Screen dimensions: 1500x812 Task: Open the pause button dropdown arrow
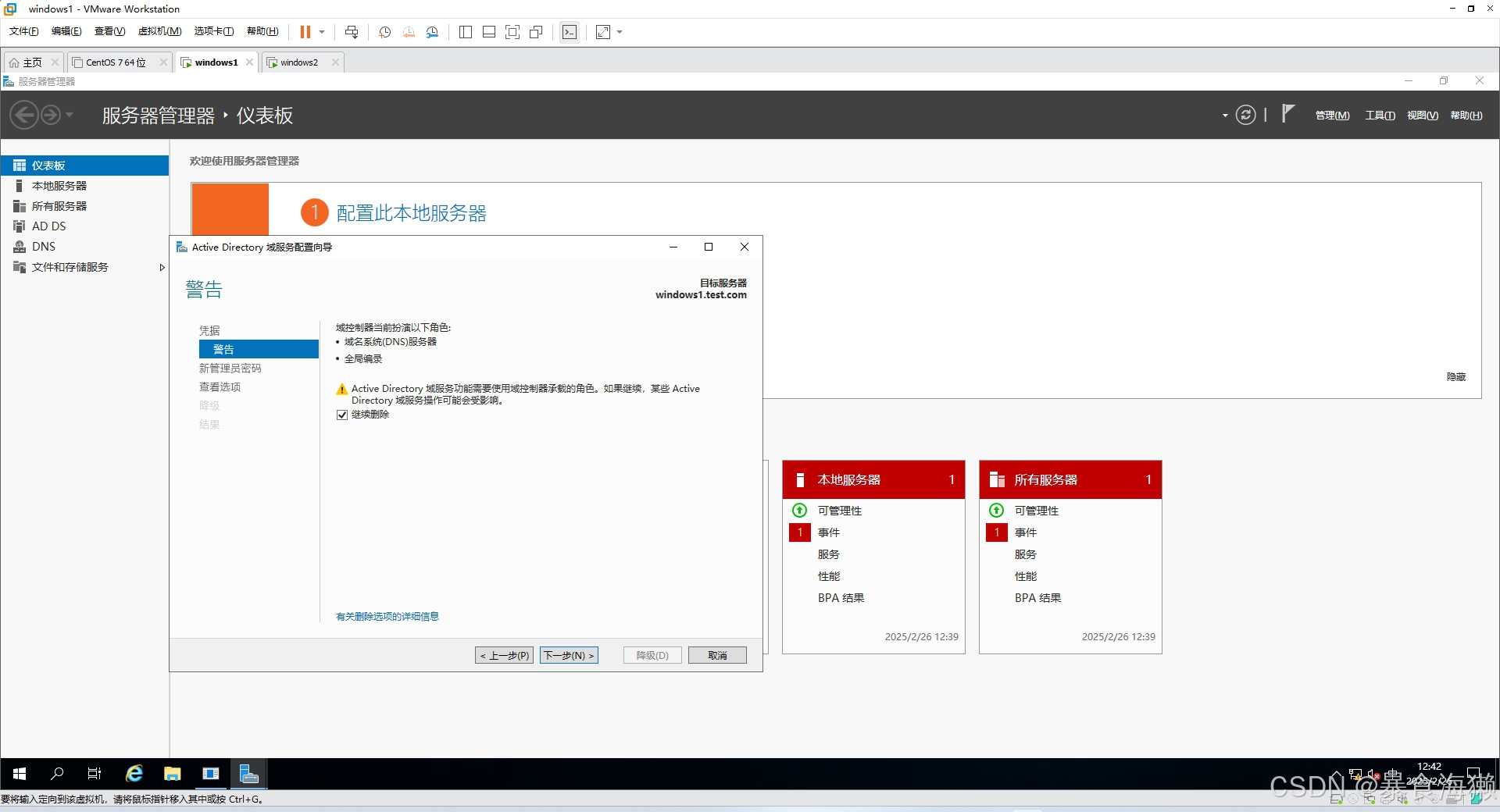[322, 32]
